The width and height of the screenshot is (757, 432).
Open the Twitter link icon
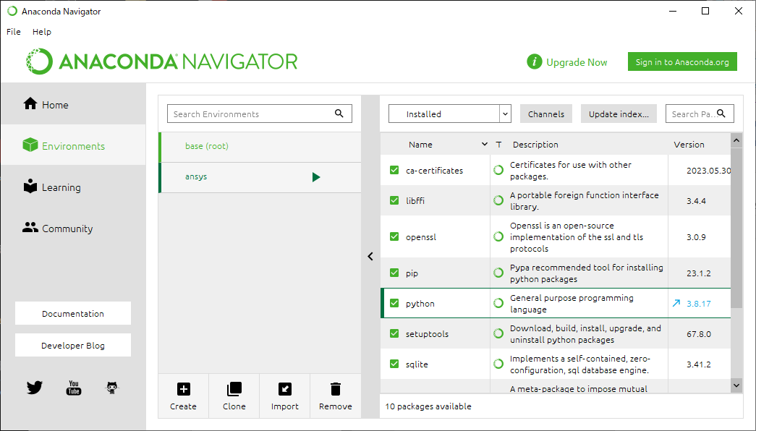pos(35,387)
